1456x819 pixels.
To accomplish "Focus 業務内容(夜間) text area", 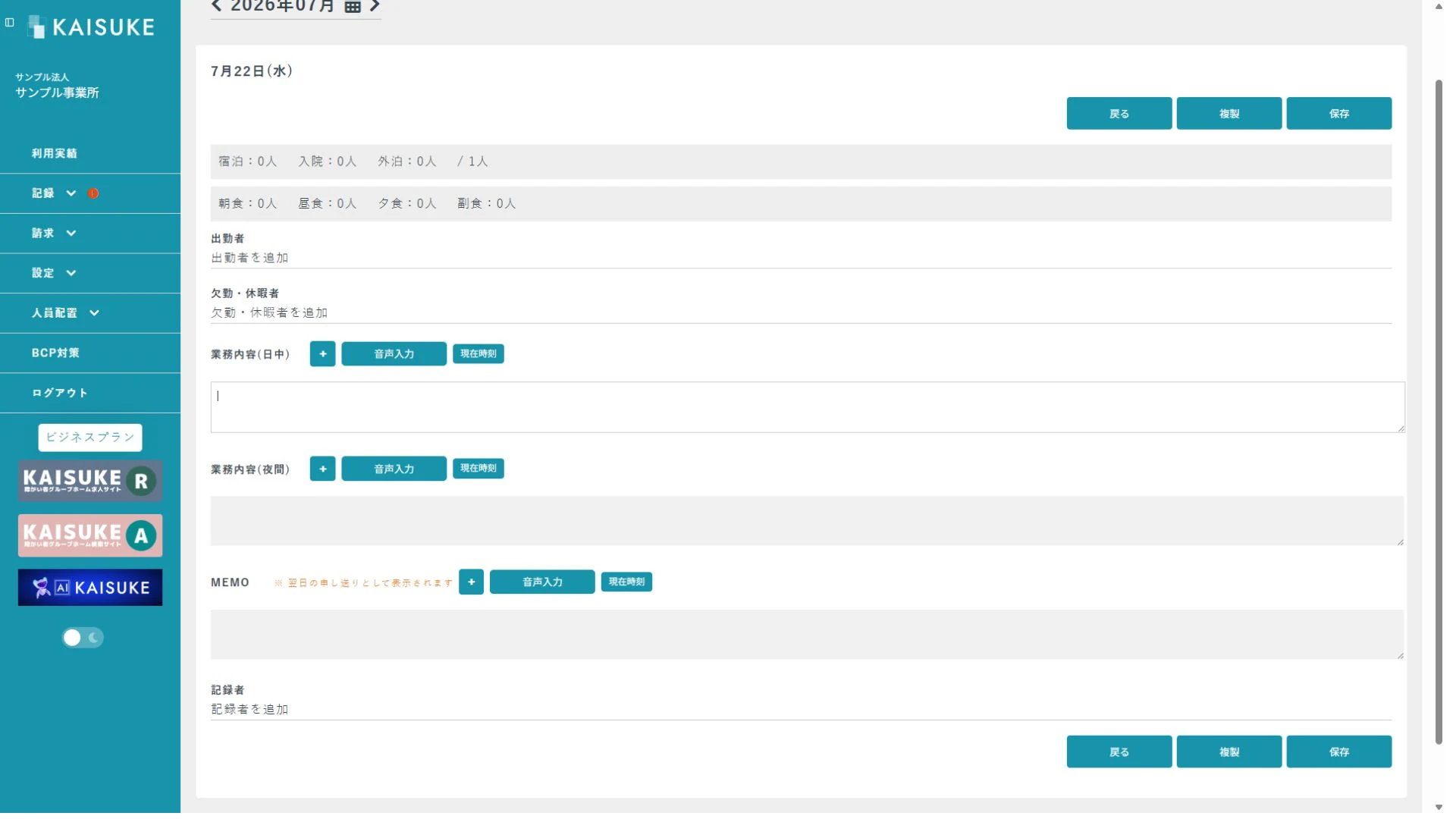I will (x=808, y=521).
